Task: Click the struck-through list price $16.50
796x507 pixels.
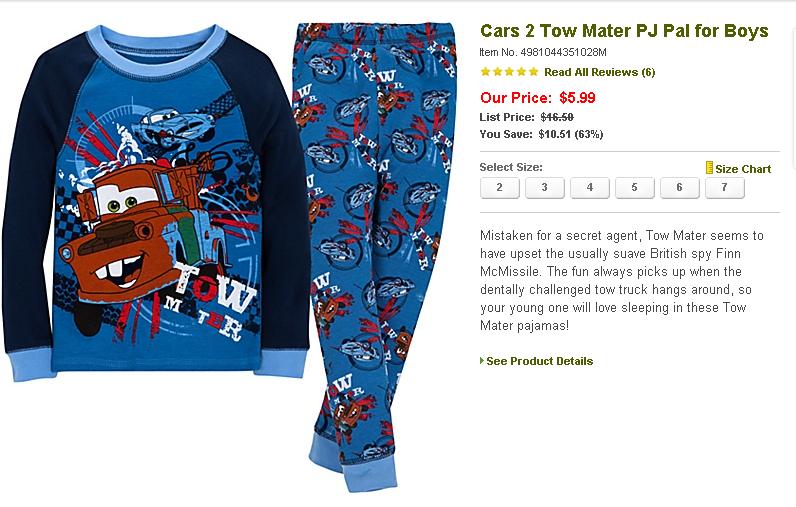Action: [557, 117]
